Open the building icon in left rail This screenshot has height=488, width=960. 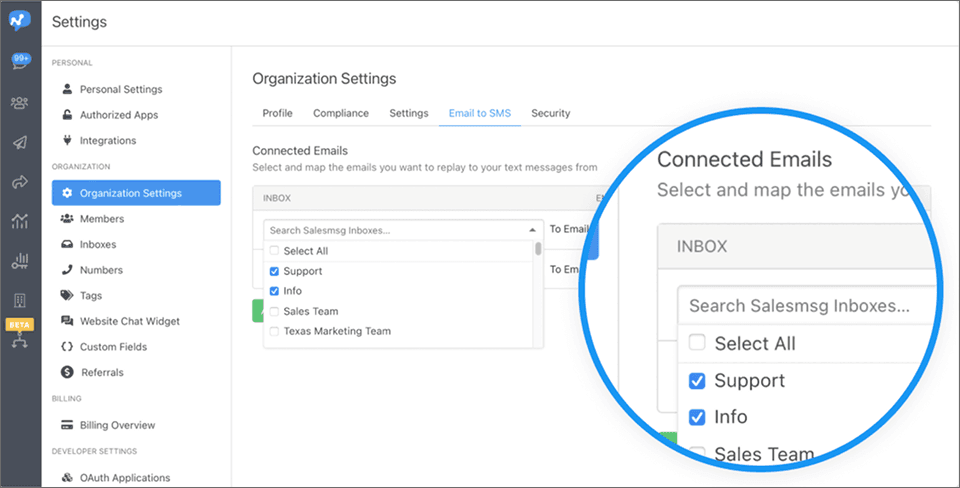pyautogui.click(x=20, y=300)
